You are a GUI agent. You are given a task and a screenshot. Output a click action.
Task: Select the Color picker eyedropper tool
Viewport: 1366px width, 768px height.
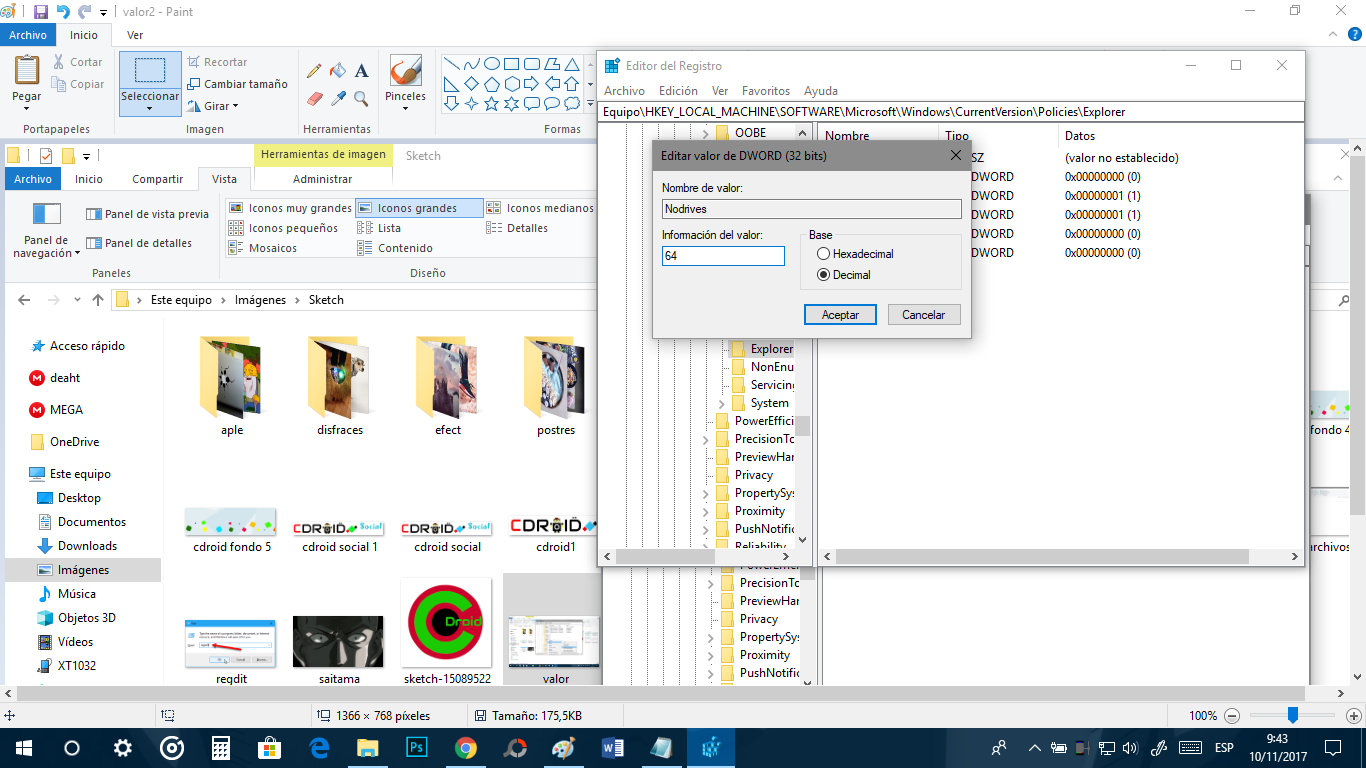point(338,99)
